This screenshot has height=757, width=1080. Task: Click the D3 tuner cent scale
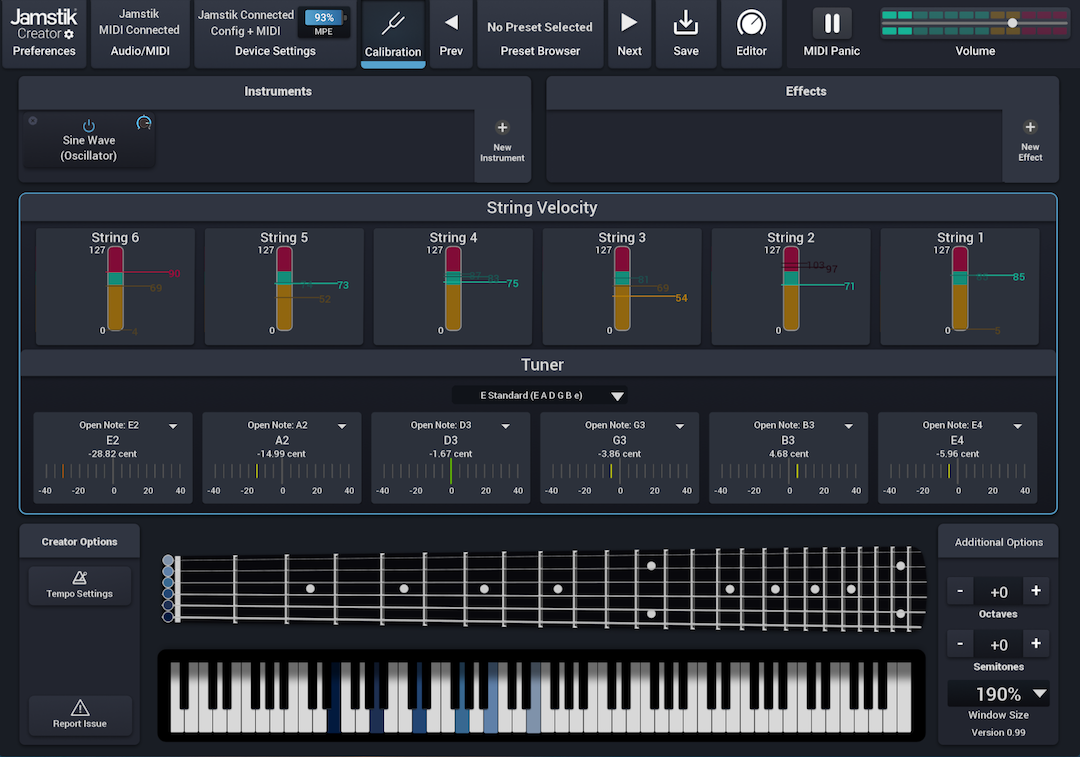451,471
